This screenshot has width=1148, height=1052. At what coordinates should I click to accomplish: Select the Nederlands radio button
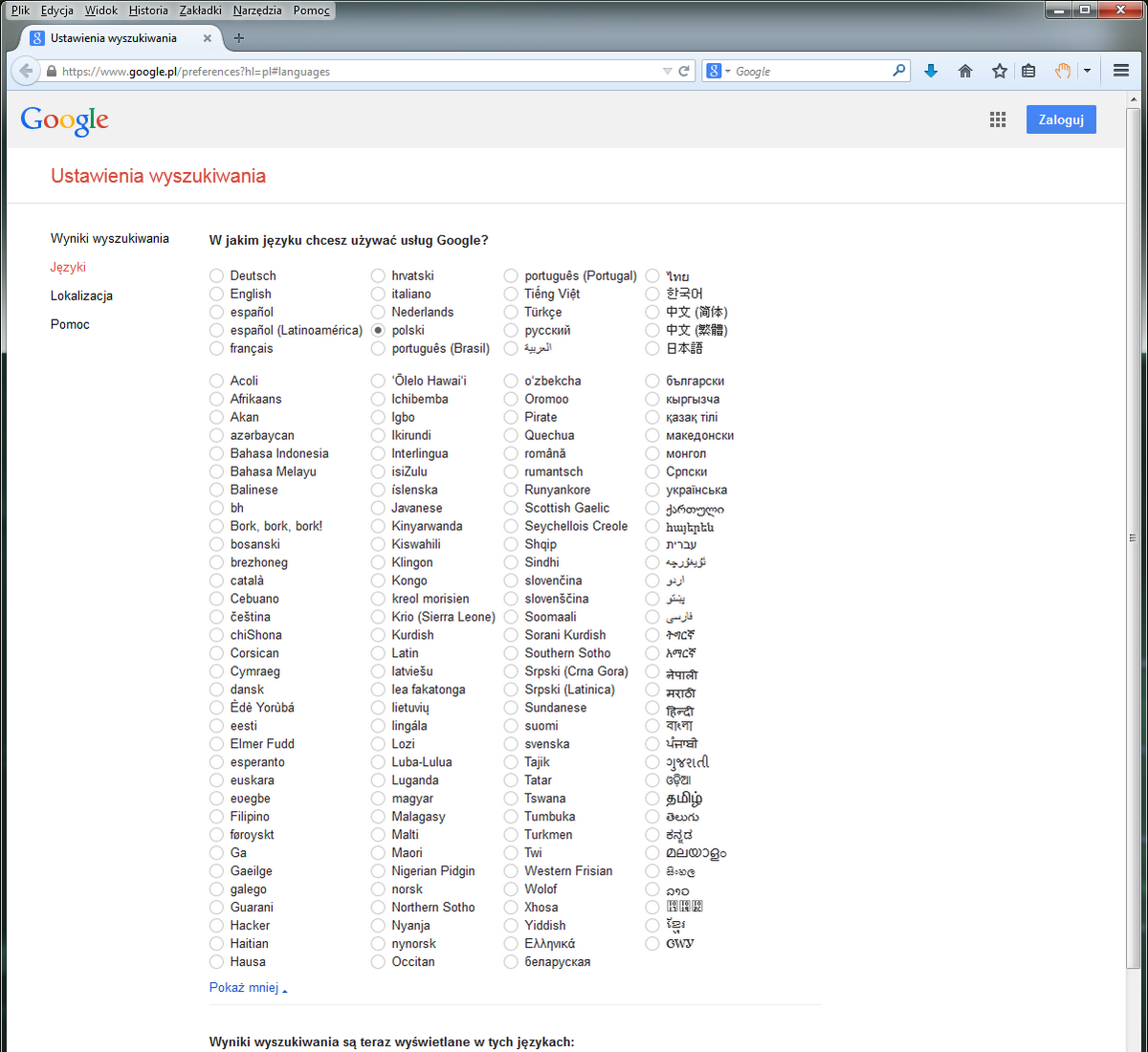[x=378, y=312]
